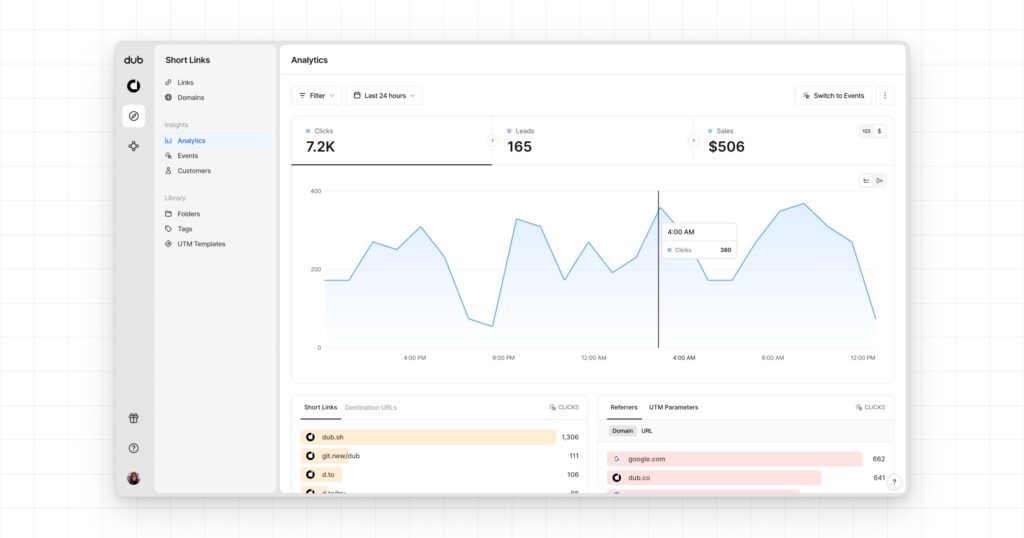Switch to the time series chart view
The image size is (1024, 538).
click(866, 181)
